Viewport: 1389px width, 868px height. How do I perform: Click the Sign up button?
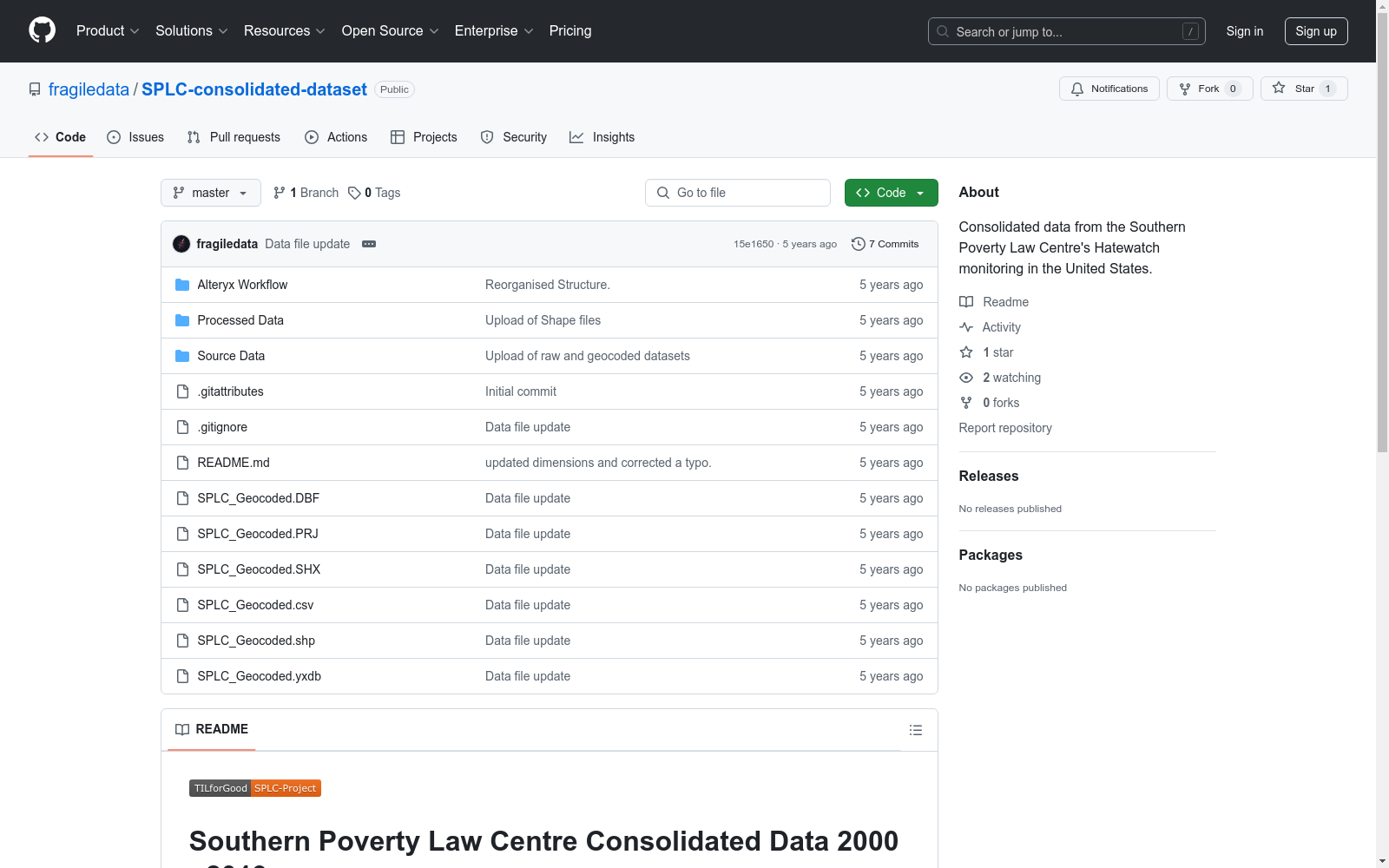click(1316, 31)
